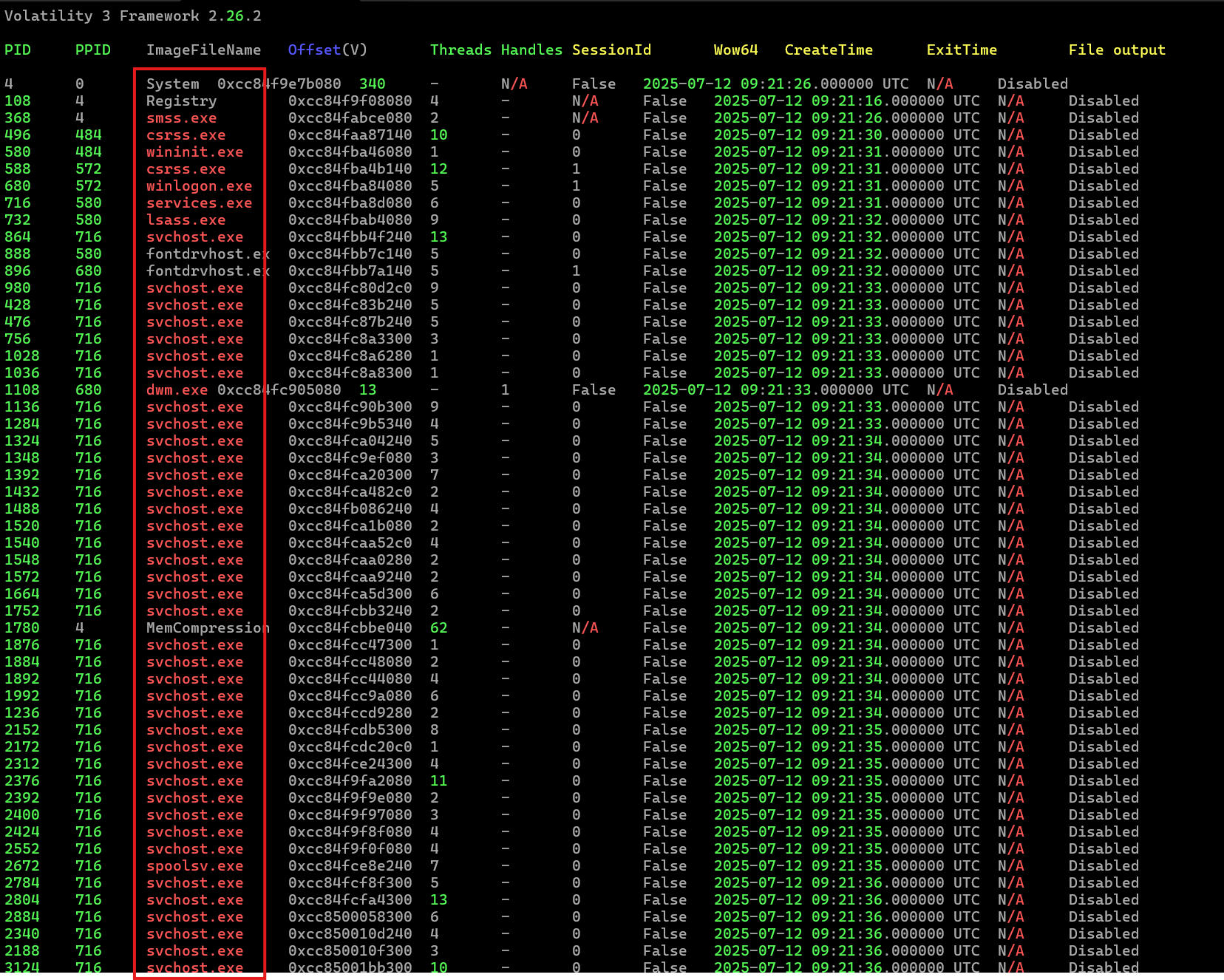Click thread count 11 in PID 2376 row
This screenshot has width=1224, height=980.
click(x=438, y=780)
